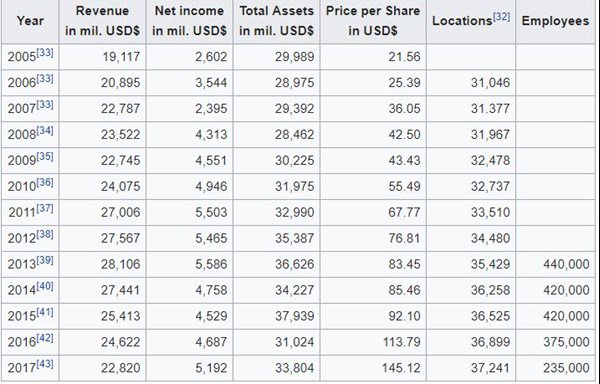Open footnote [43] beside 2017
Viewport: 600px width, 384px height.
click(x=45, y=364)
